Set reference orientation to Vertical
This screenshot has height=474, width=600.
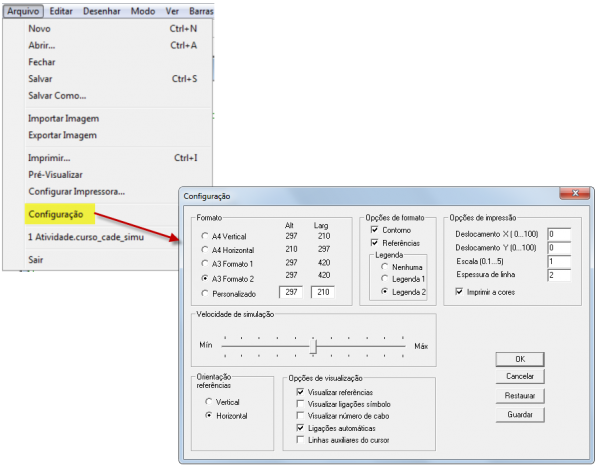point(206,400)
